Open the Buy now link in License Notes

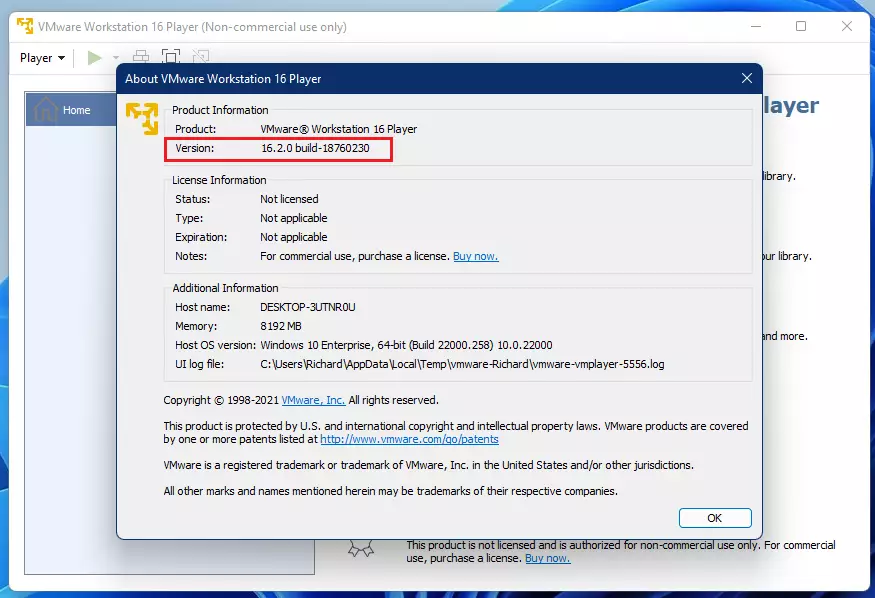[x=475, y=256]
